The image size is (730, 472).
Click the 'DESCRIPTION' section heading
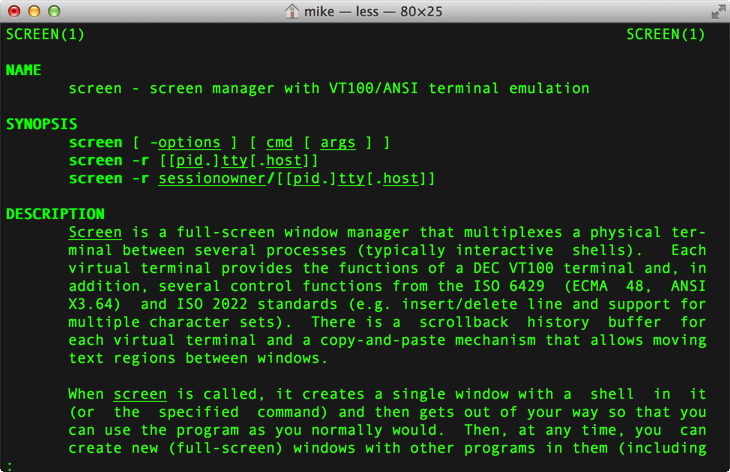pos(55,214)
